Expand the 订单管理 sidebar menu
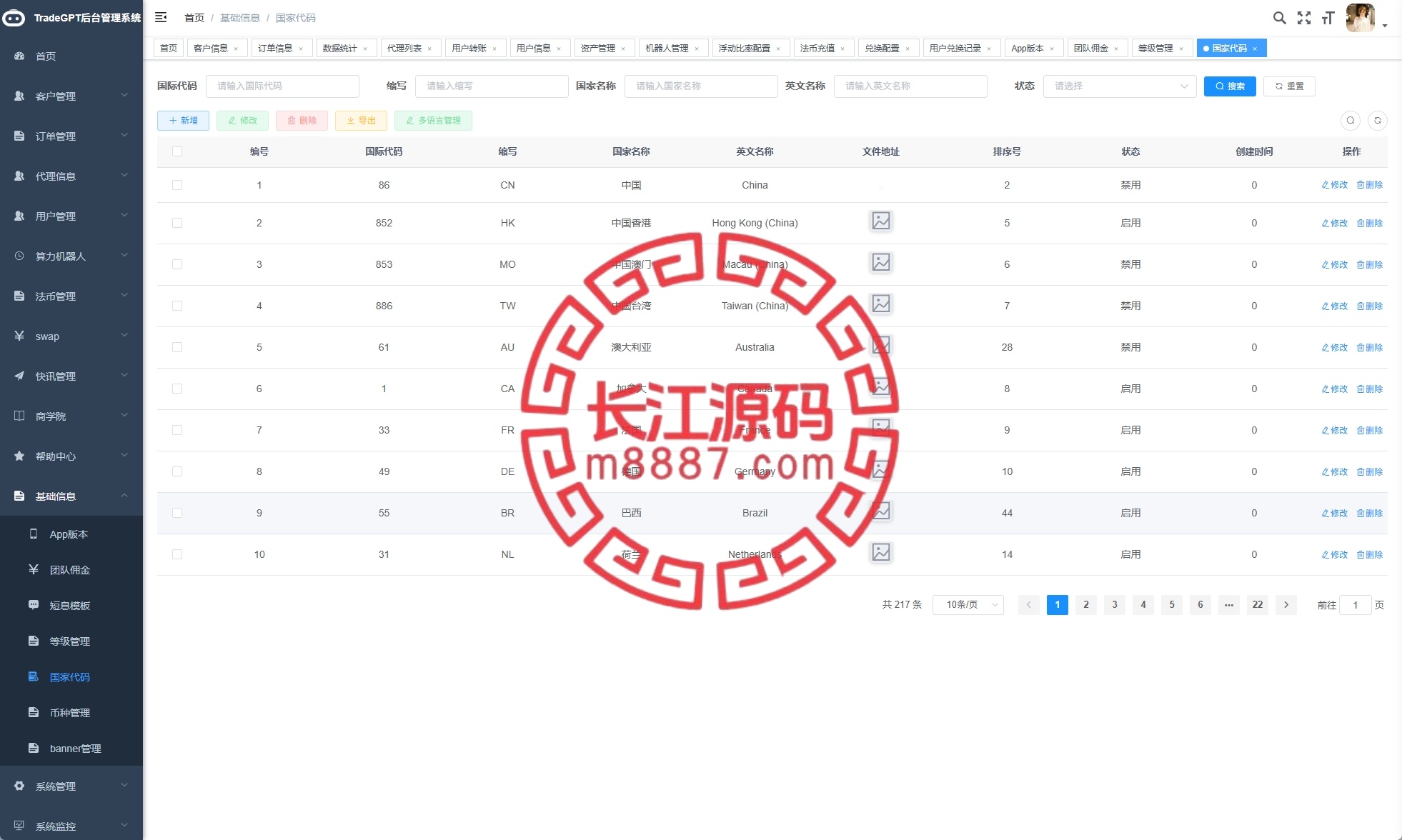This screenshot has height=840, width=1402. [x=71, y=136]
